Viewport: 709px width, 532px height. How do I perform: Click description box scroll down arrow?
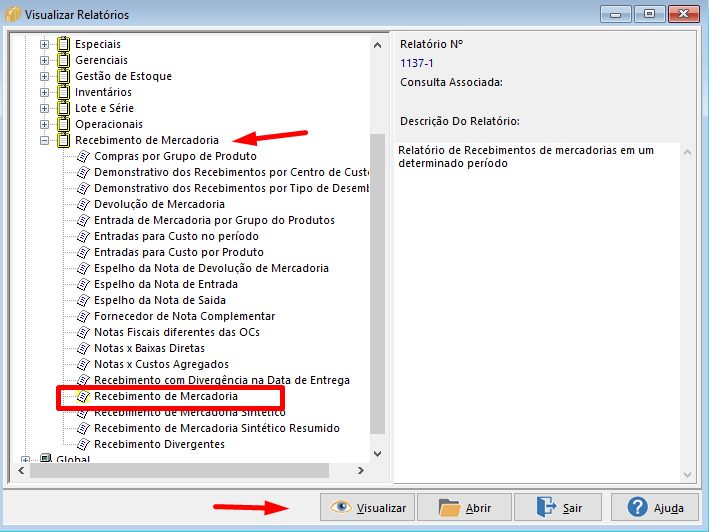coord(687,475)
